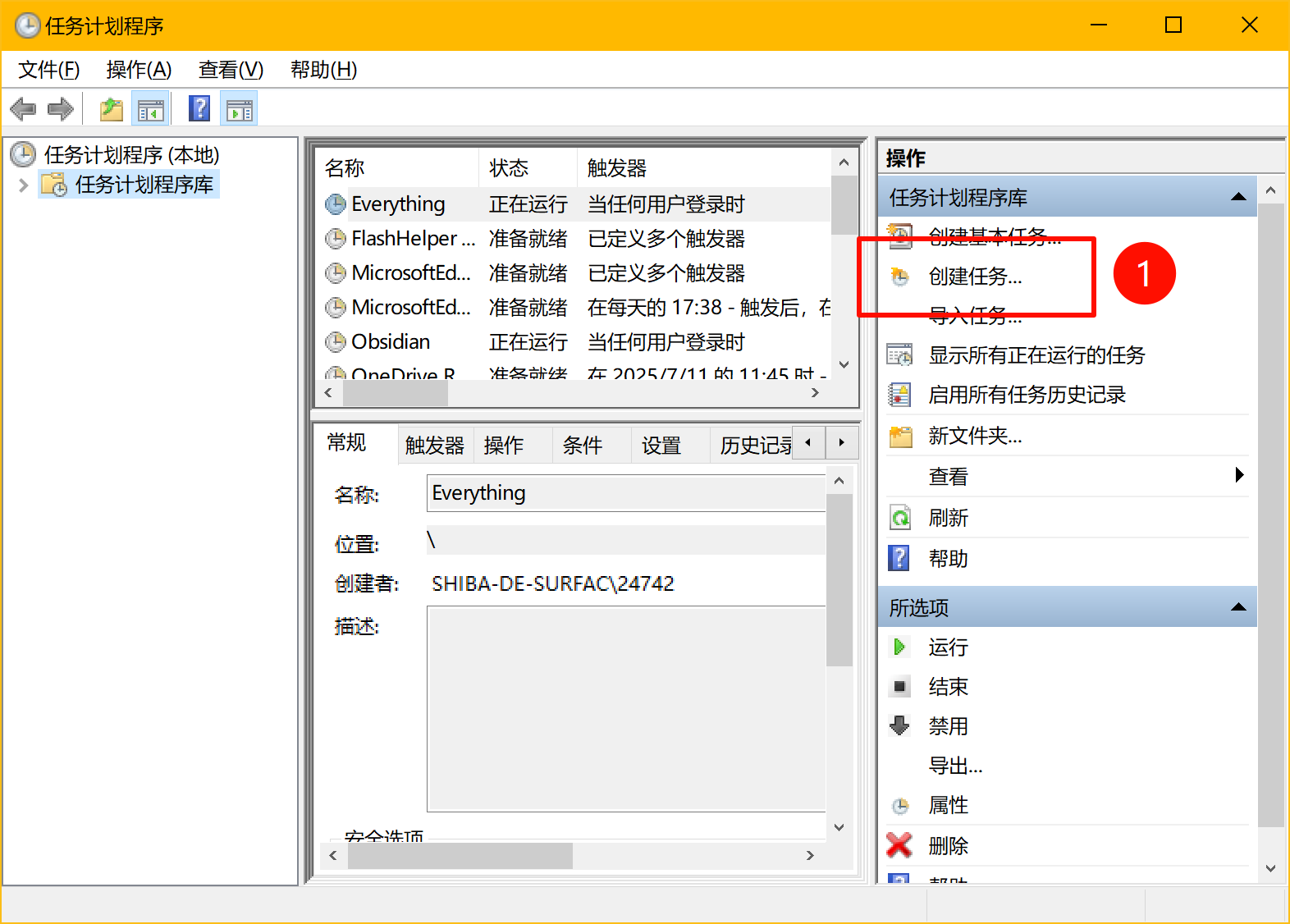
Task: Click 删除 action text
Action: pos(949,846)
